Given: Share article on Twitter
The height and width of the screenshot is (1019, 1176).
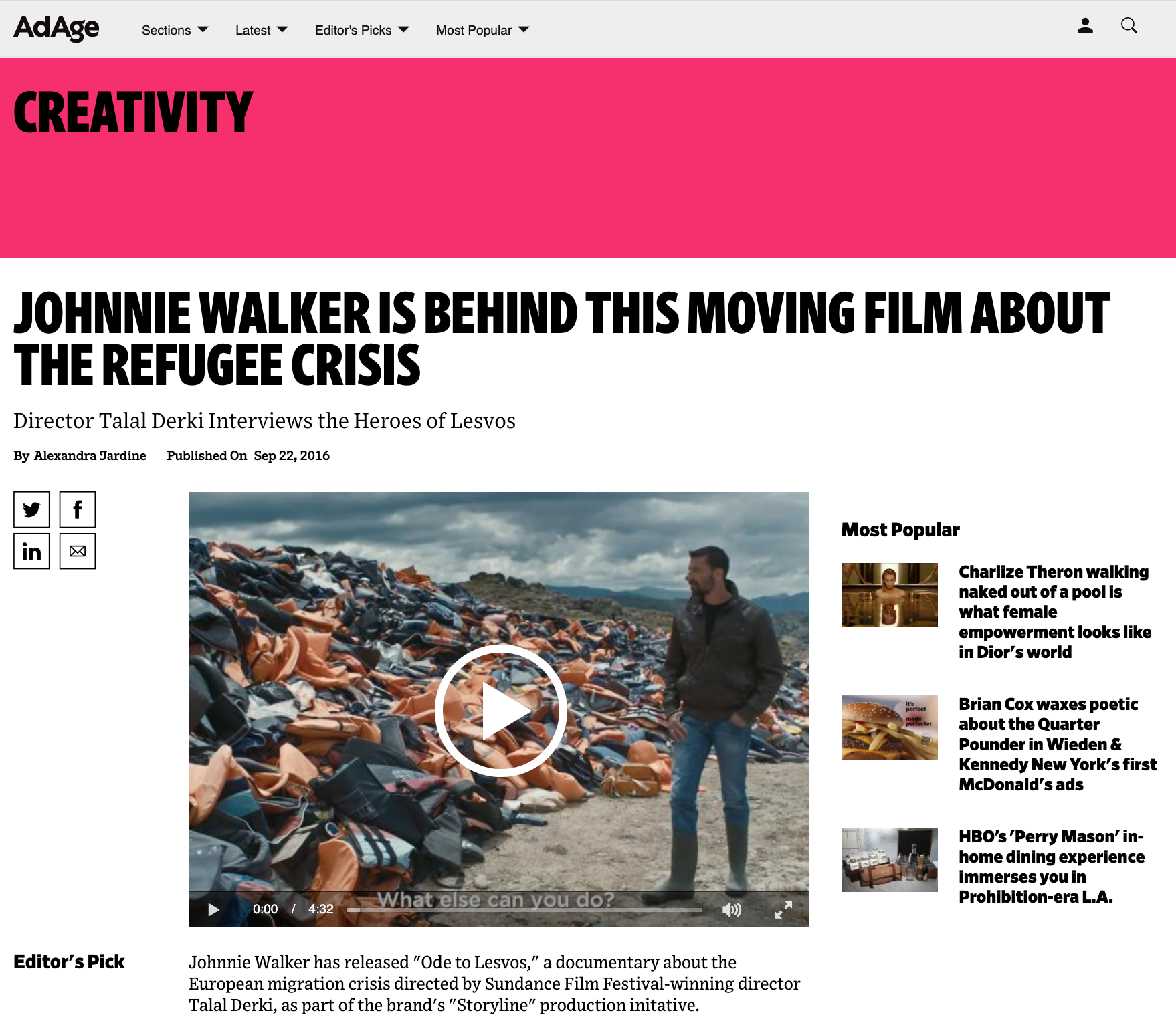Looking at the screenshot, I should click(x=31, y=509).
